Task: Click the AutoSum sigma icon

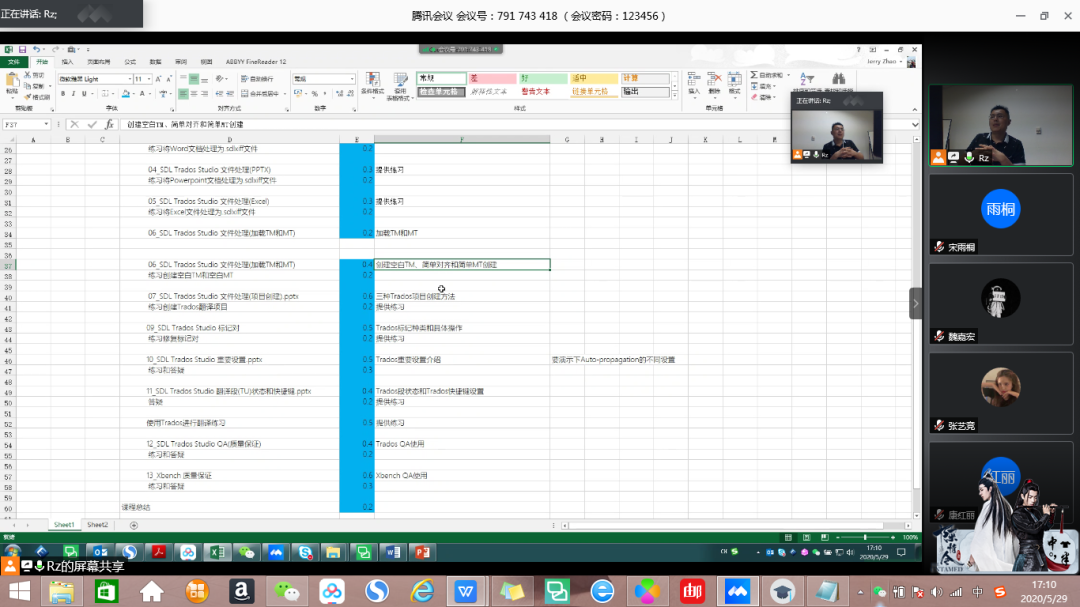Action: (755, 75)
